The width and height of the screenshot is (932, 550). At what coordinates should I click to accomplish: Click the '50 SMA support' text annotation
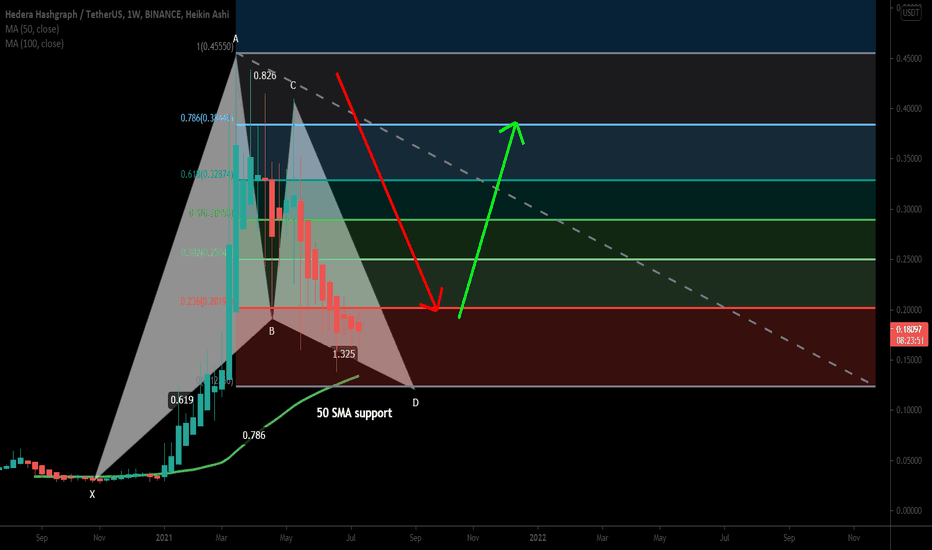pyautogui.click(x=354, y=413)
